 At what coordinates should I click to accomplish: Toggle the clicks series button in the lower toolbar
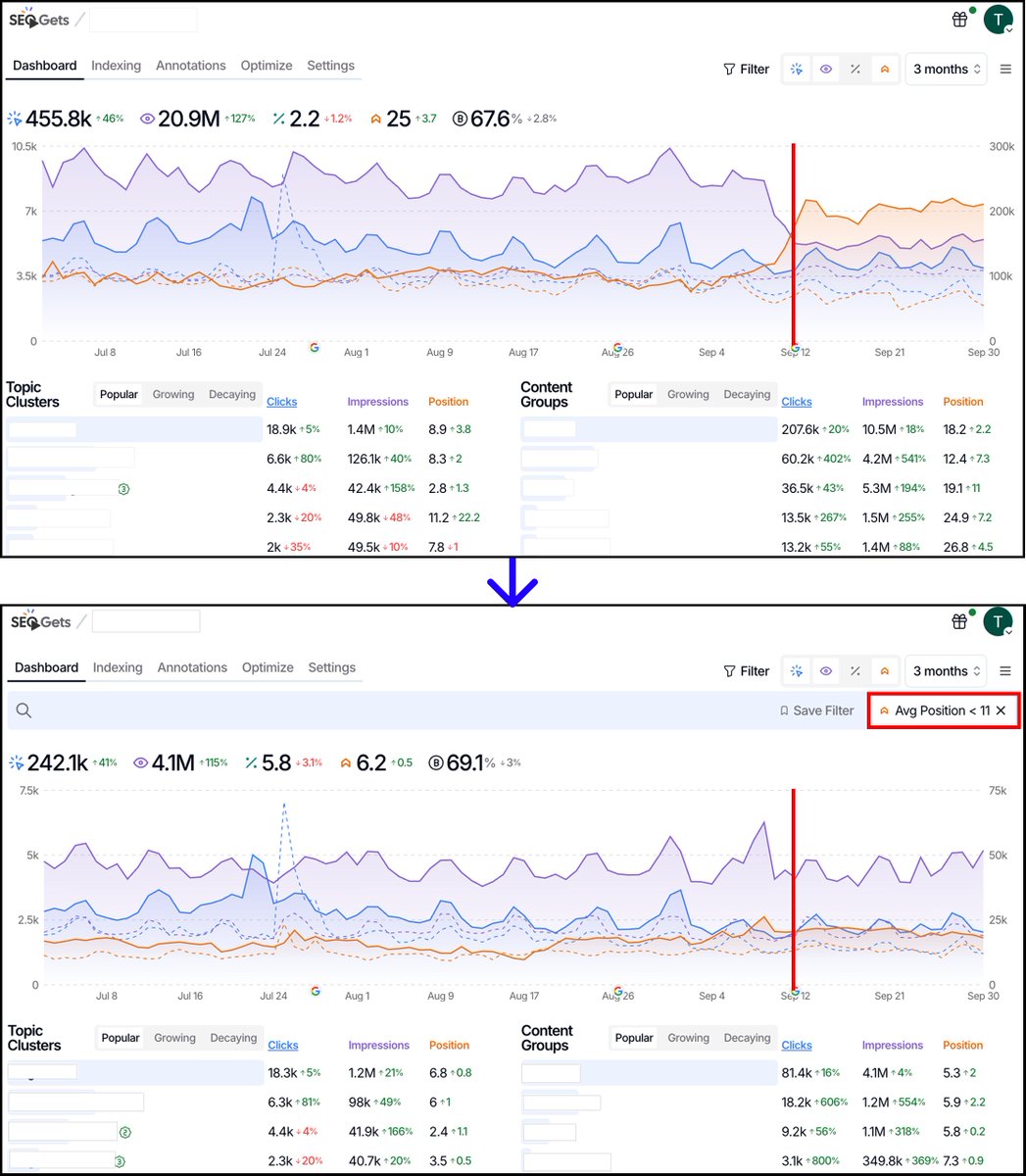click(797, 671)
